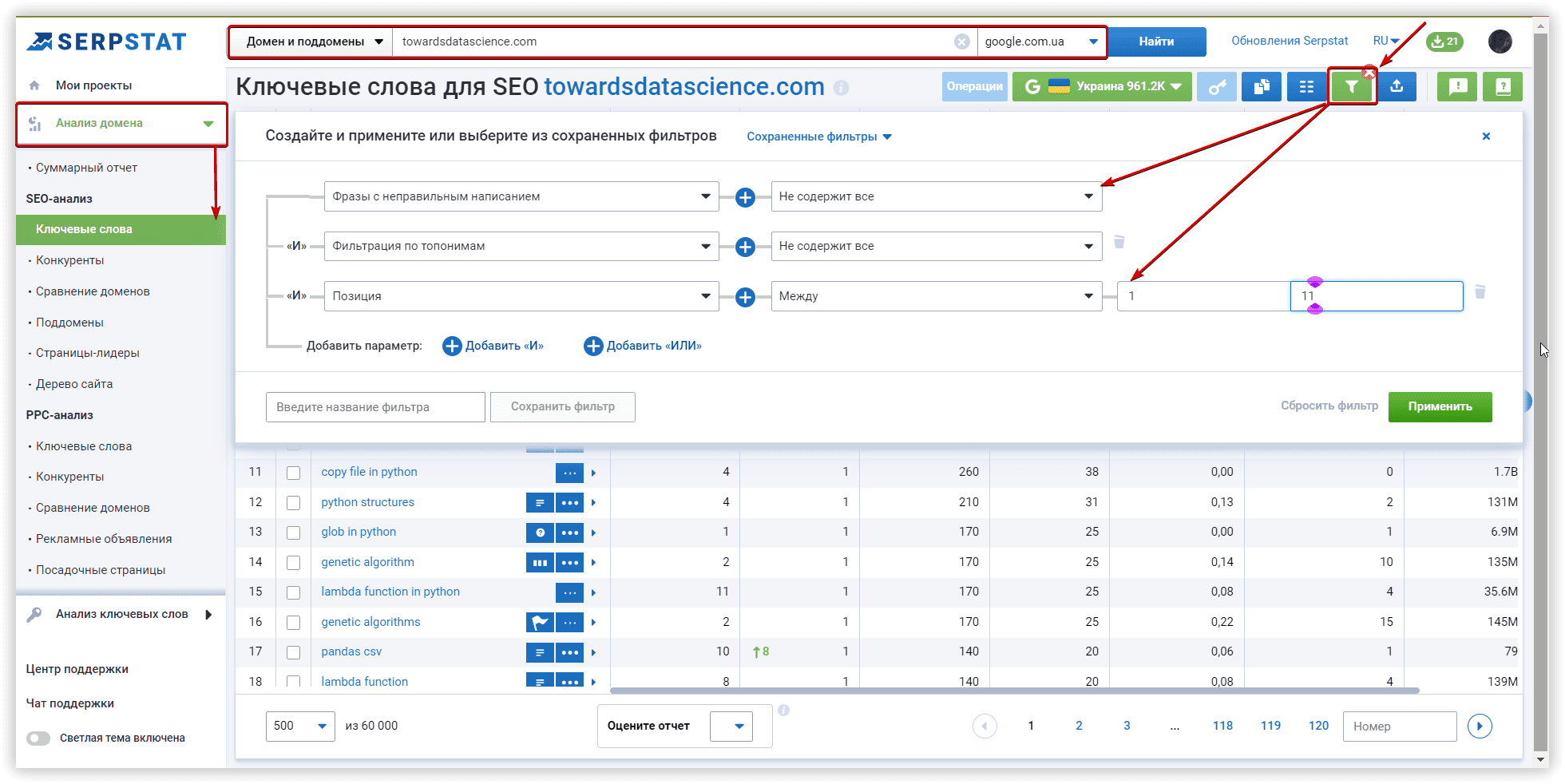The height and width of the screenshot is (784, 1565).
Task: Click the key icon button
Action: click(1217, 87)
